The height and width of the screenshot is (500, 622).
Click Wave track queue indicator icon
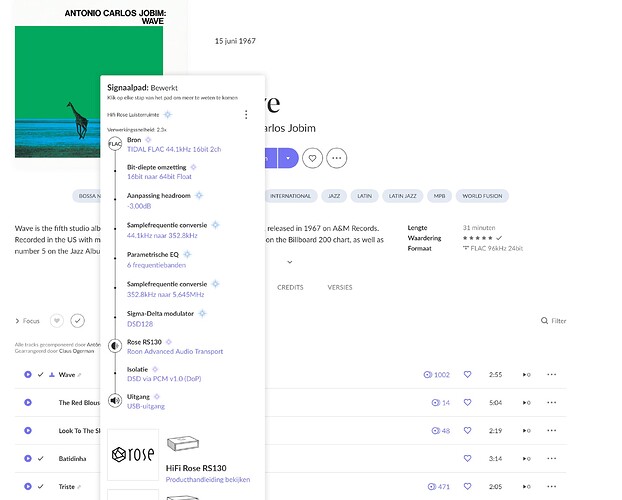click(526, 375)
